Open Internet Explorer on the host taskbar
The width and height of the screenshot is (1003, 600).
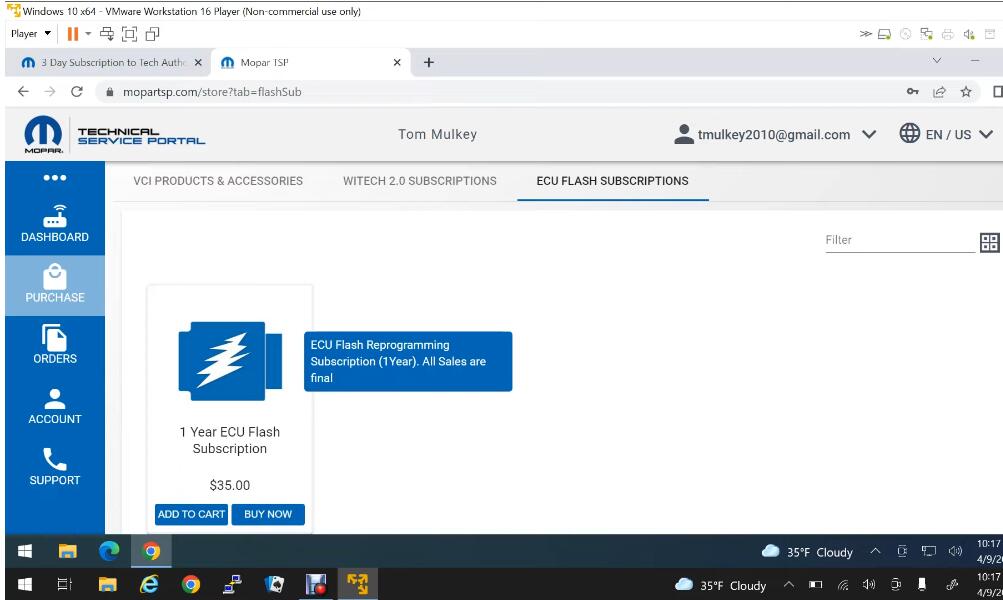point(149,584)
